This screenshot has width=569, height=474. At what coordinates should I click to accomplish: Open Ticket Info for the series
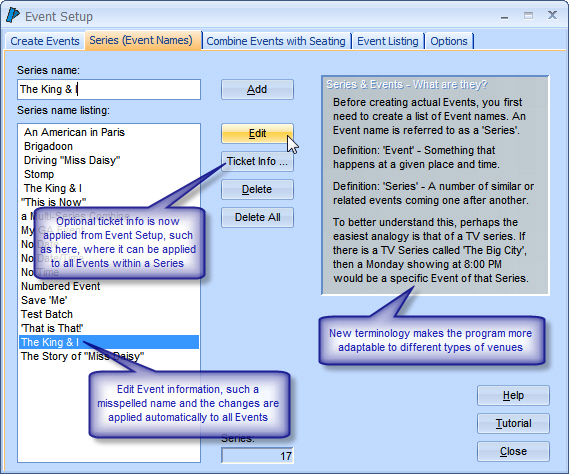click(257, 161)
